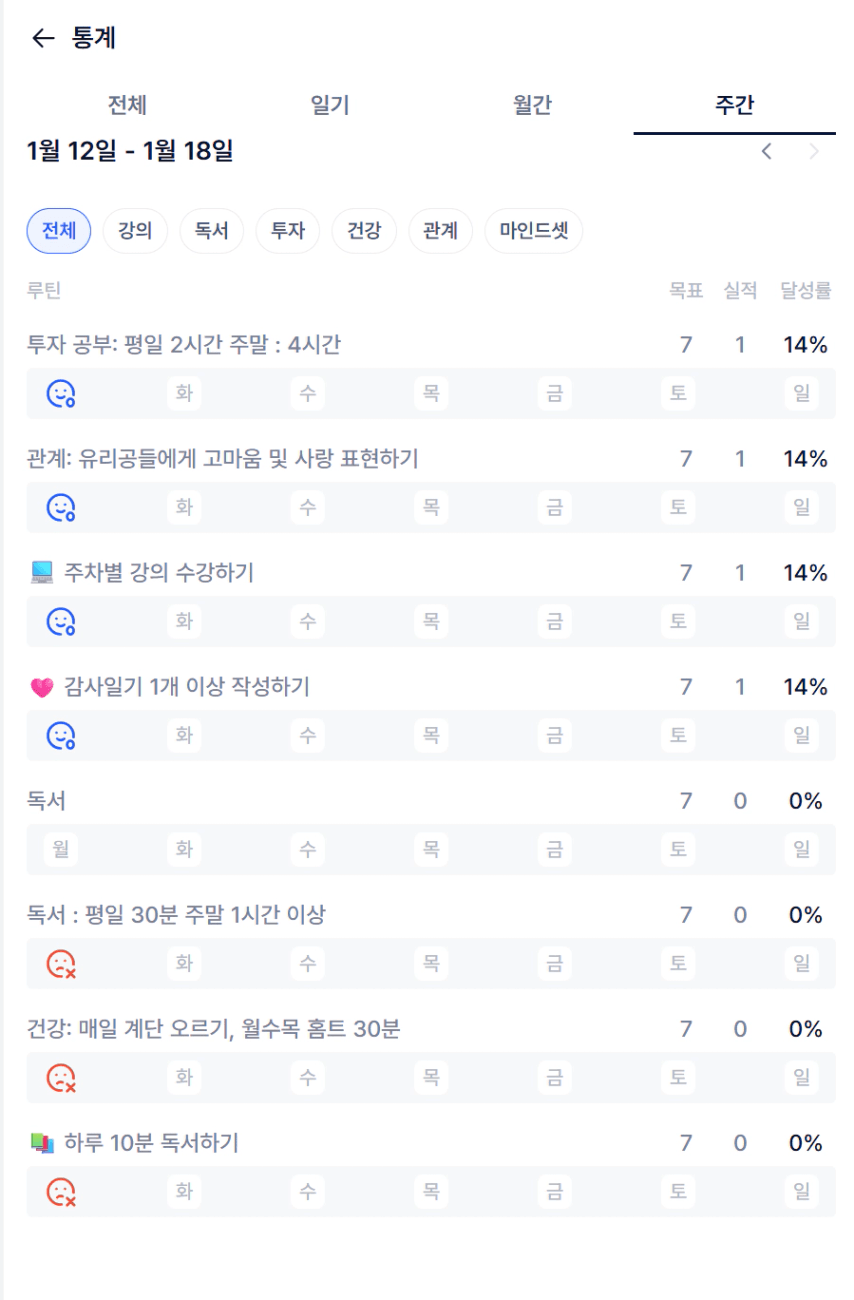854x1300 pixels.
Task: Open the 일기 tab
Action: (330, 105)
